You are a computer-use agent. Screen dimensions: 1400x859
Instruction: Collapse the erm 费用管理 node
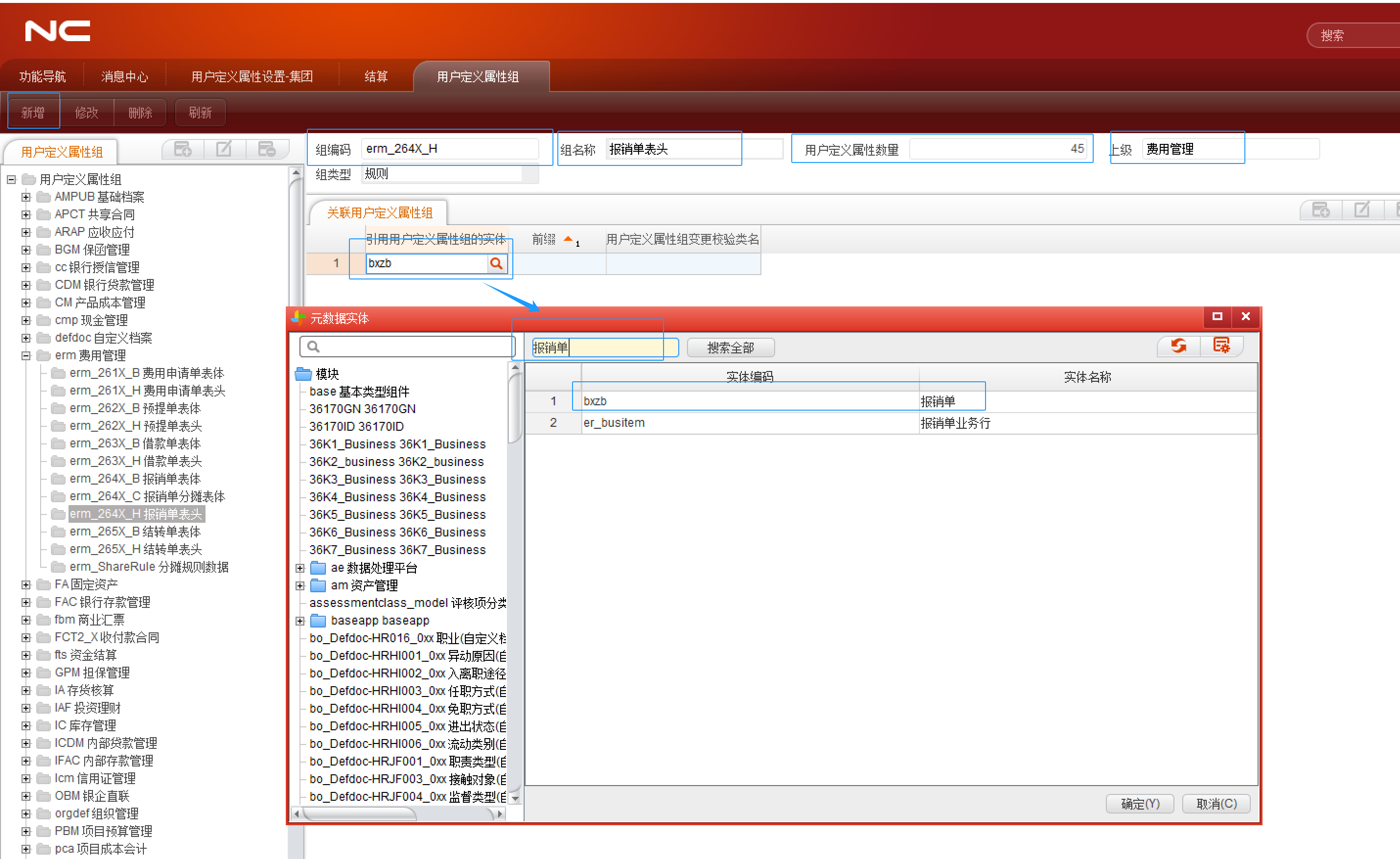point(25,355)
